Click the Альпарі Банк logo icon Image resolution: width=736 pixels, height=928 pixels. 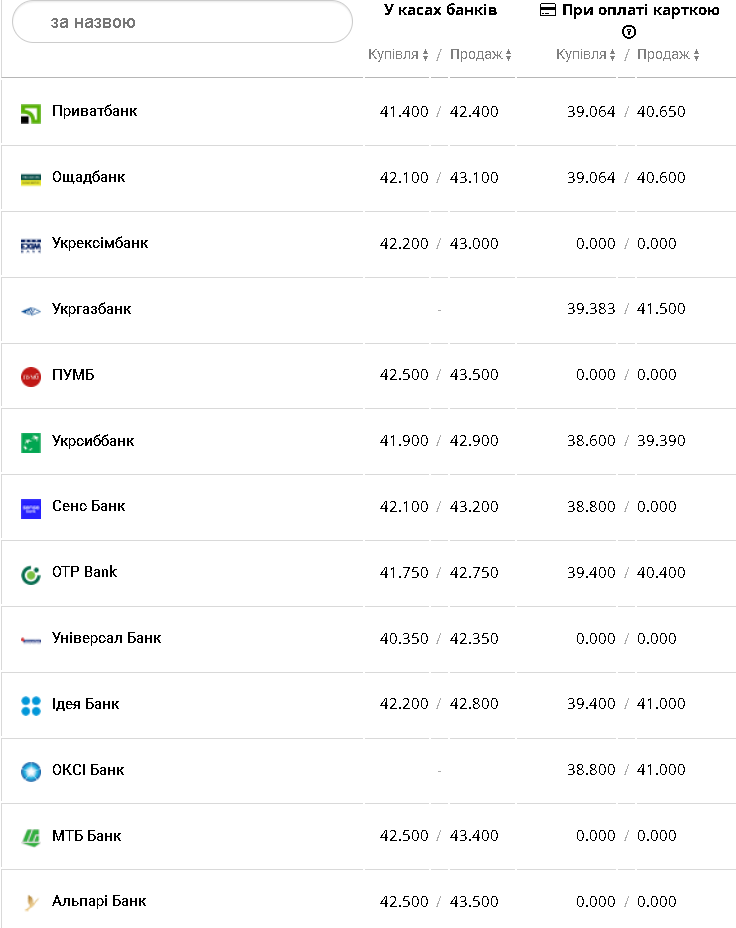30,902
